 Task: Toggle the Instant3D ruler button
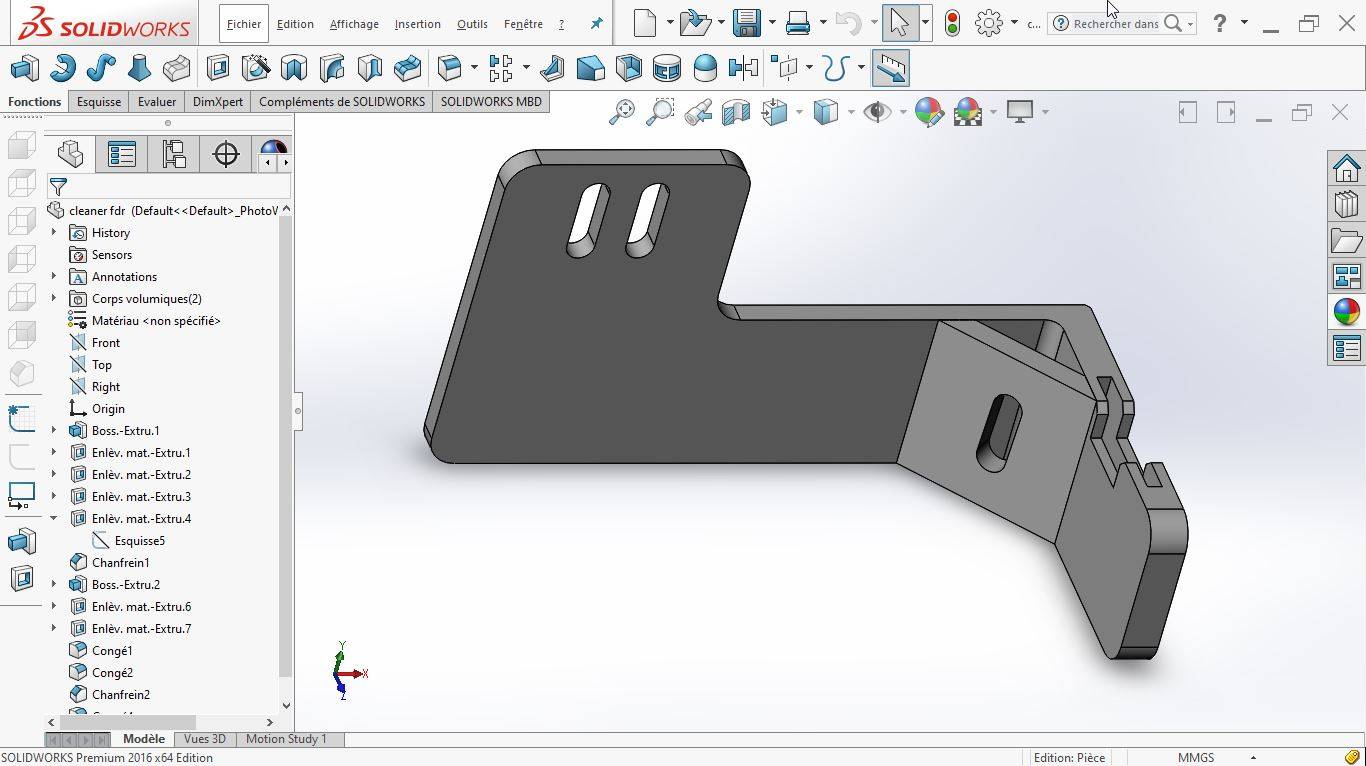tap(890, 68)
